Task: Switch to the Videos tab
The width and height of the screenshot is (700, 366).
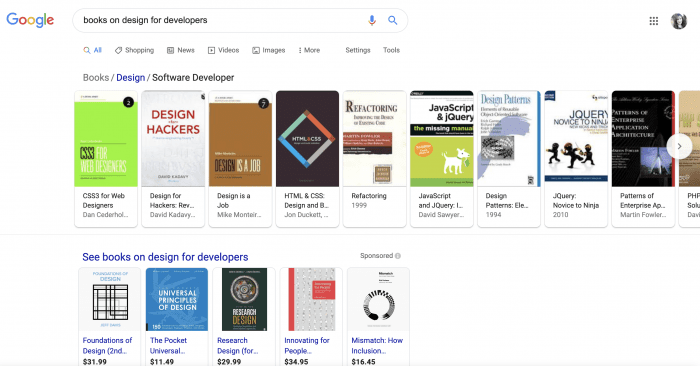Action: tap(223, 50)
